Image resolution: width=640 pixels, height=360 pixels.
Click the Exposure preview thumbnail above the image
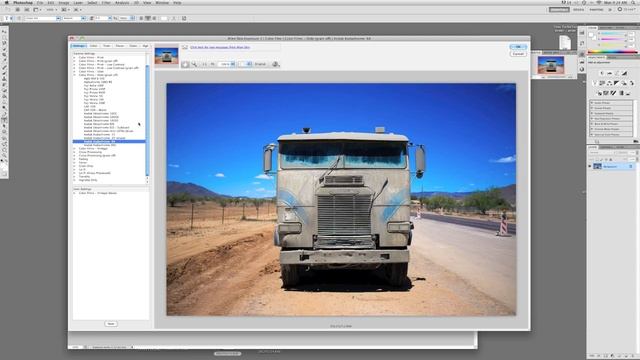(x=167, y=55)
